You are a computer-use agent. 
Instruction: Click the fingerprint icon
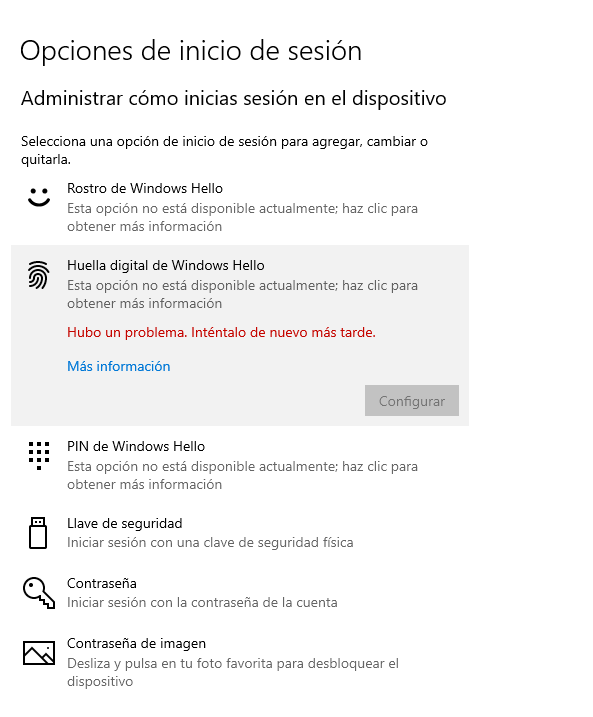click(38, 275)
